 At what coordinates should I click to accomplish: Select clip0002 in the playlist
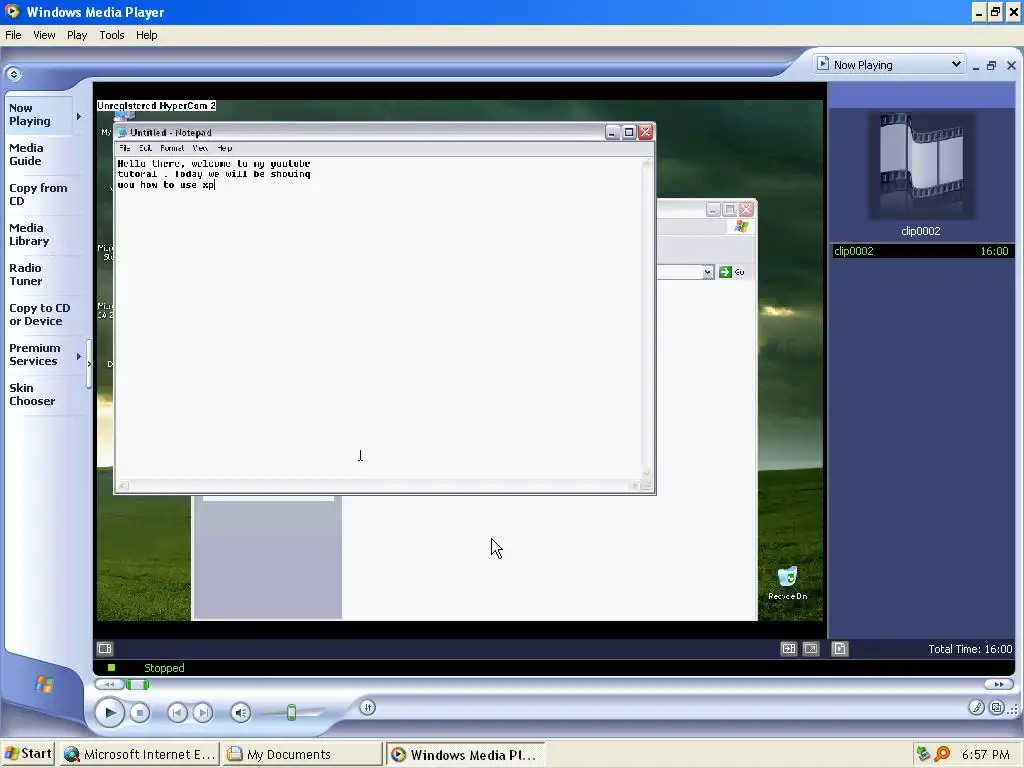[x=923, y=251]
